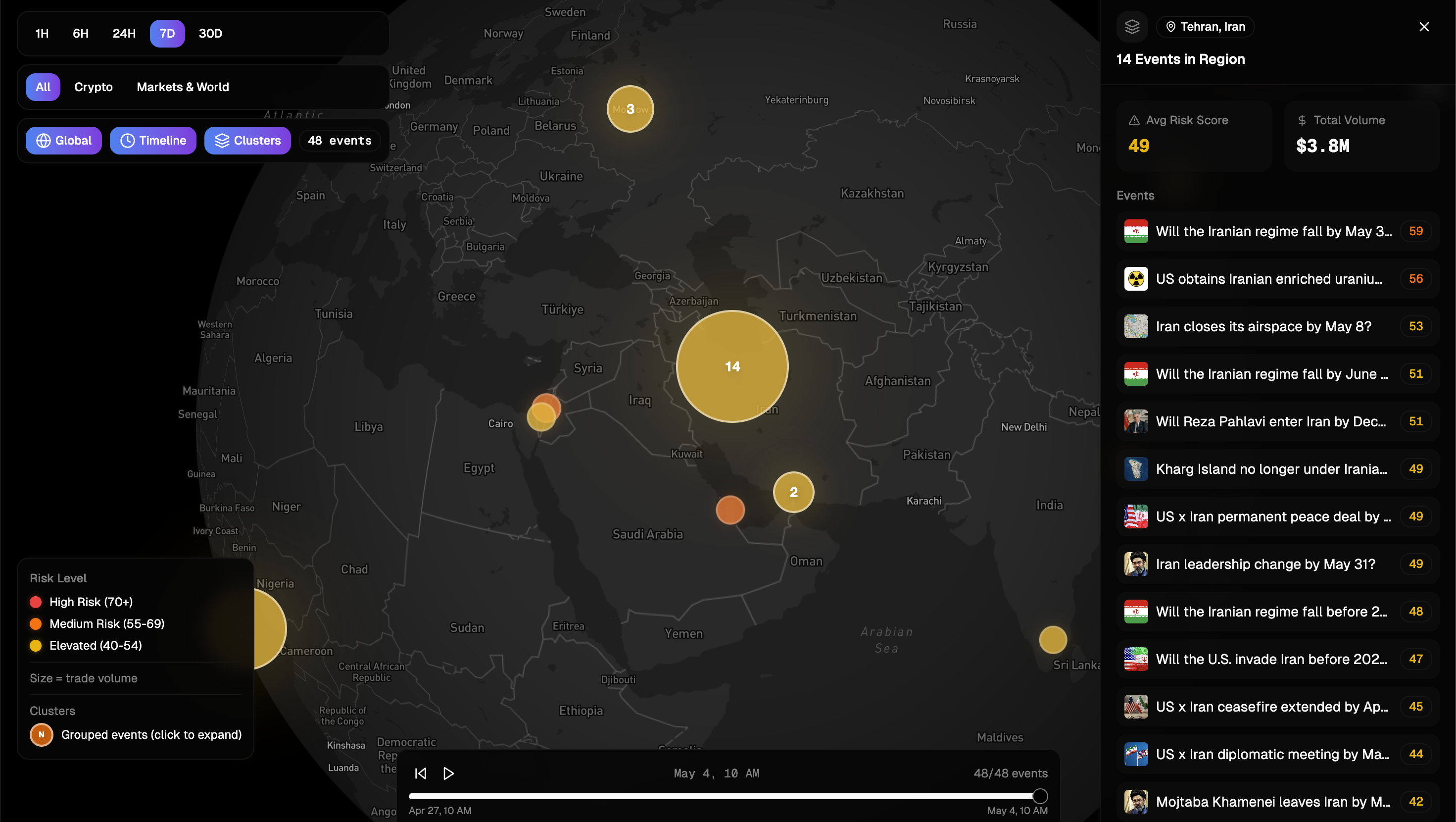The width and height of the screenshot is (1456, 822).
Task: Click the timeline slider handle
Action: (1040, 797)
